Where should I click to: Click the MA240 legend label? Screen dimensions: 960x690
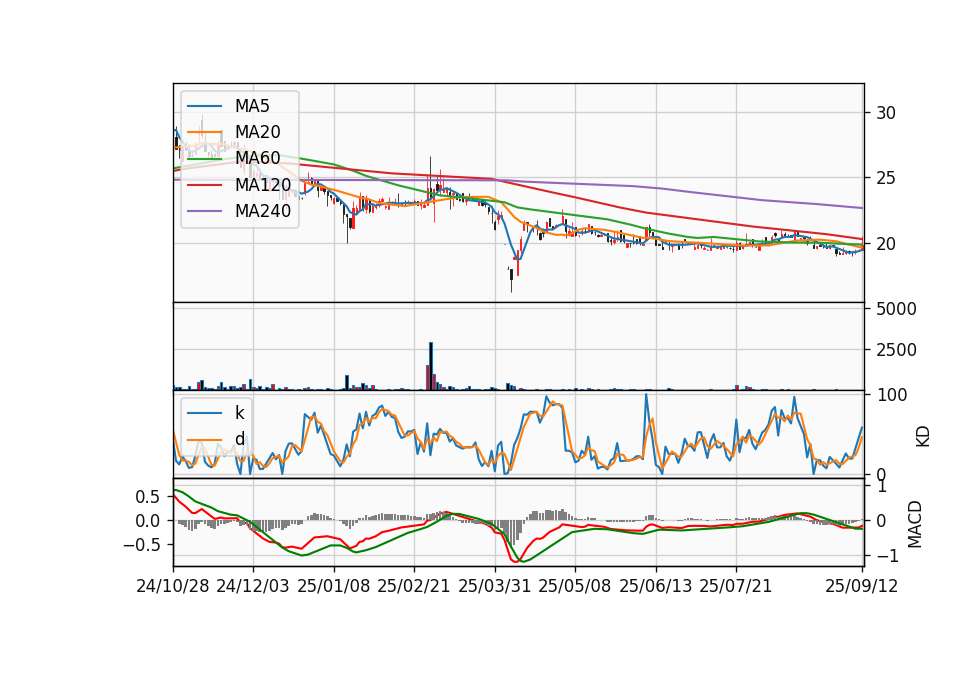point(263,211)
